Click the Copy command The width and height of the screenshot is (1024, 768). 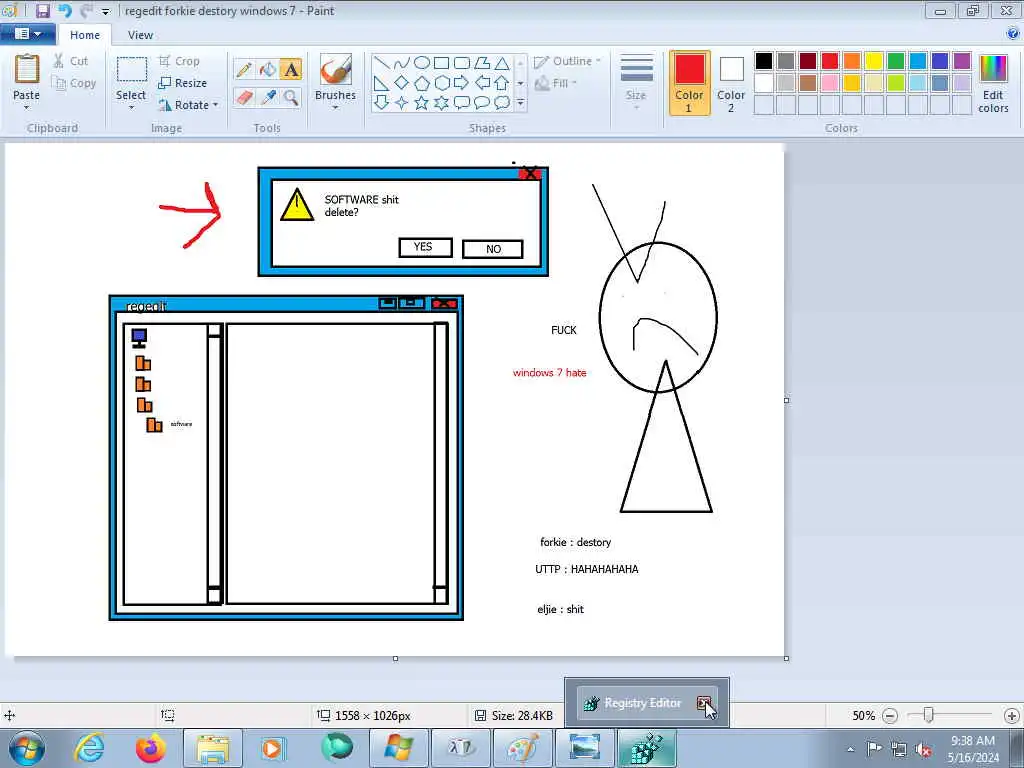tap(74, 83)
